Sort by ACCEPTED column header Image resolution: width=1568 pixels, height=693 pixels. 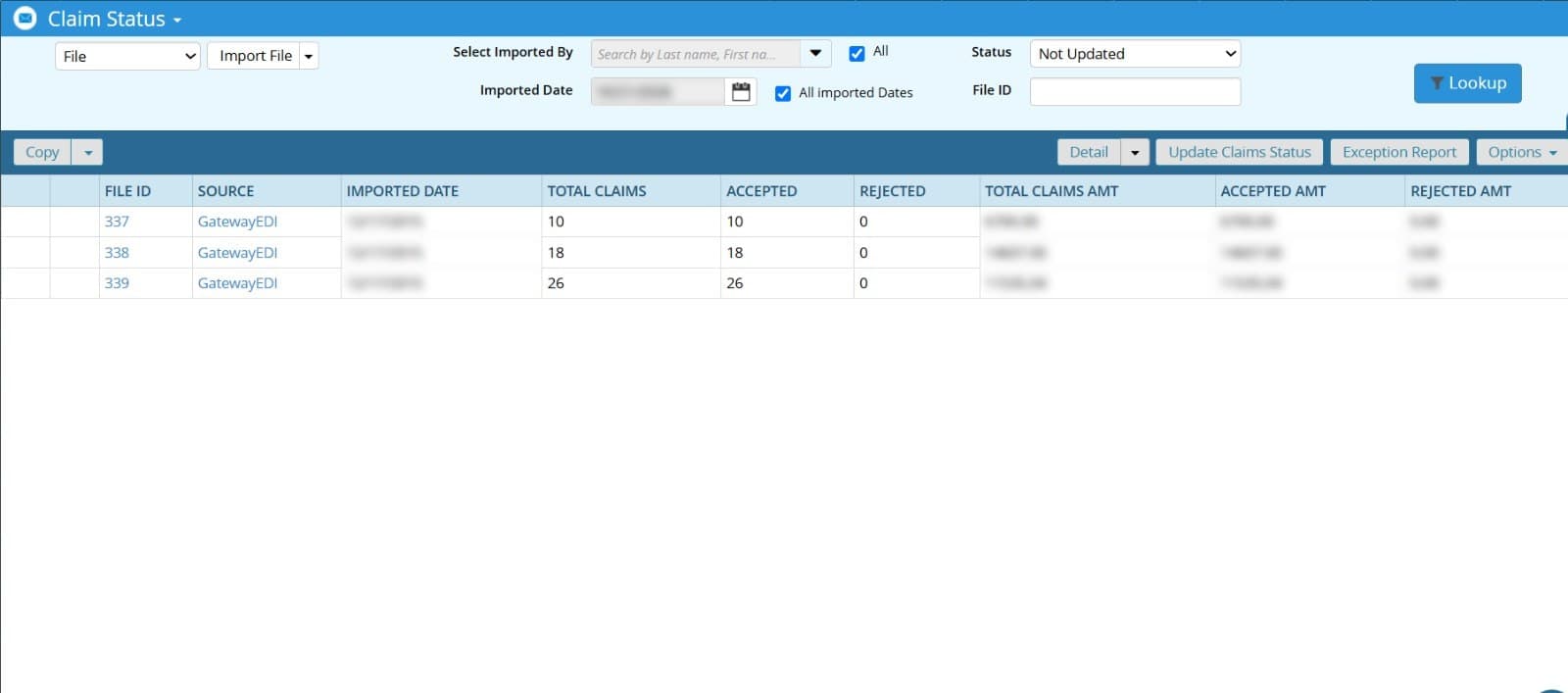click(787, 191)
